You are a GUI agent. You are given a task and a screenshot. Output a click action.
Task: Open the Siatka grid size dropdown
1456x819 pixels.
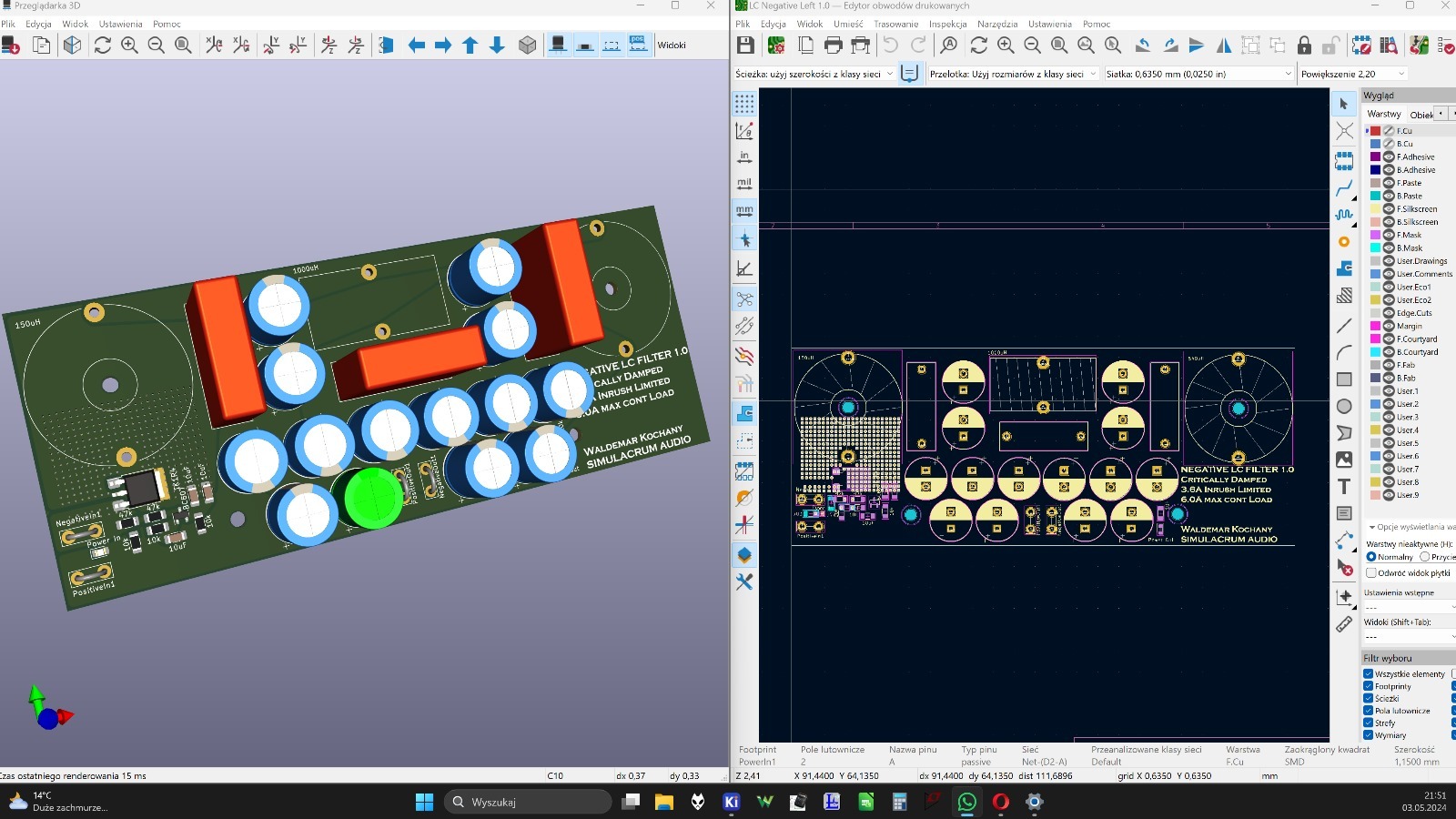coord(1198,74)
